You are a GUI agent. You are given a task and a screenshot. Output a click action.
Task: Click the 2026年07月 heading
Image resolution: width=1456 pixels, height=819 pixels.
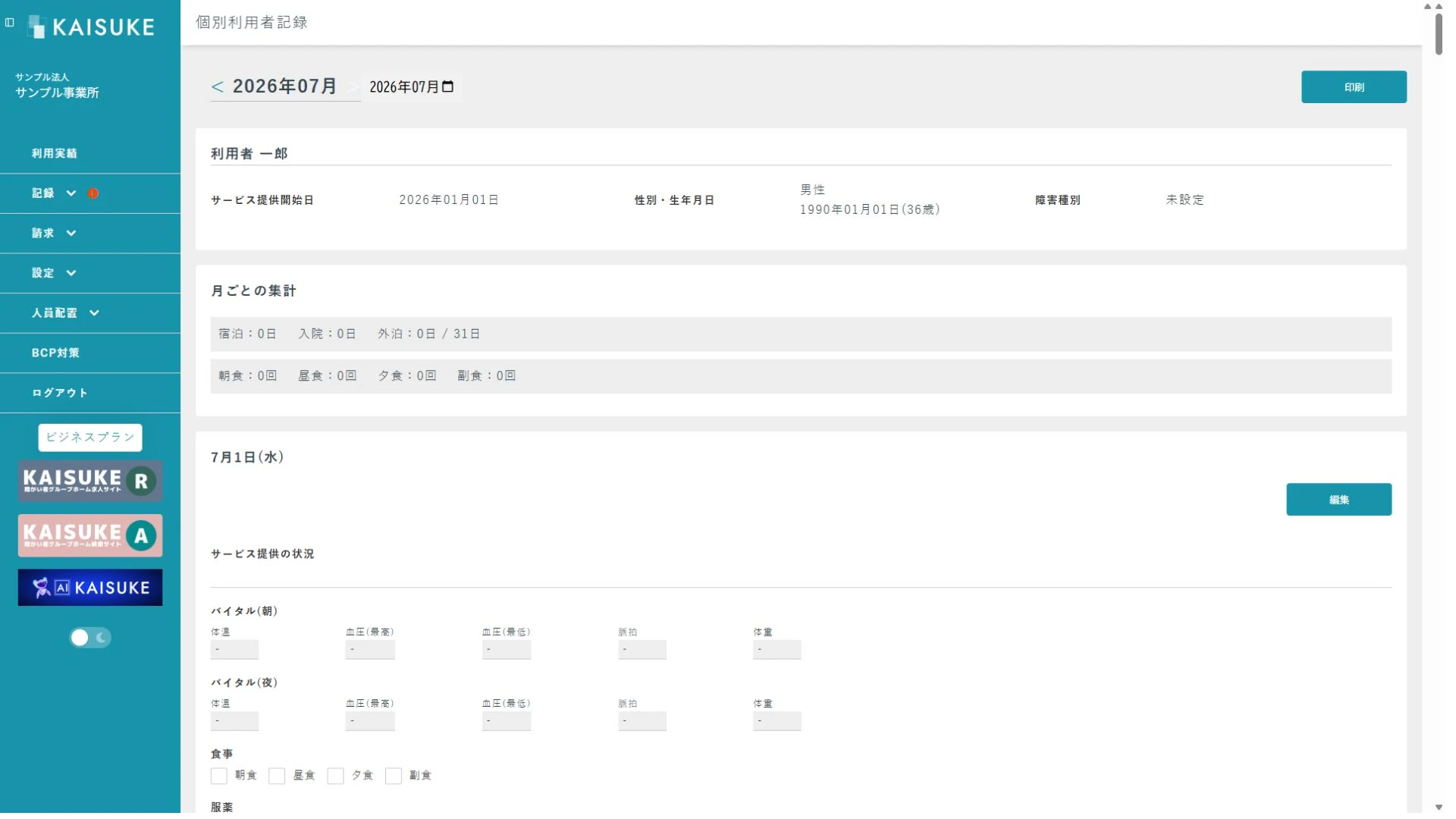(x=284, y=86)
